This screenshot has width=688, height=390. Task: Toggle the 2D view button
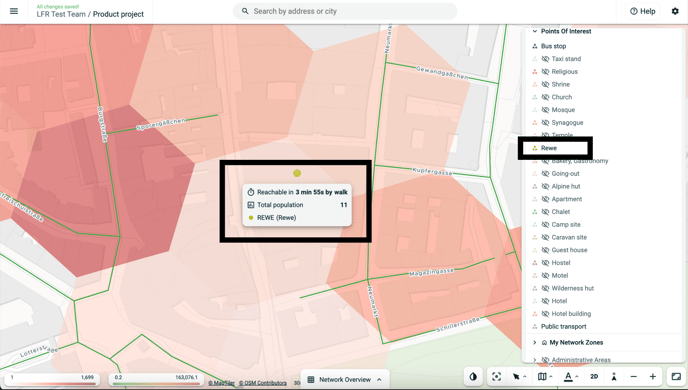point(594,377)
